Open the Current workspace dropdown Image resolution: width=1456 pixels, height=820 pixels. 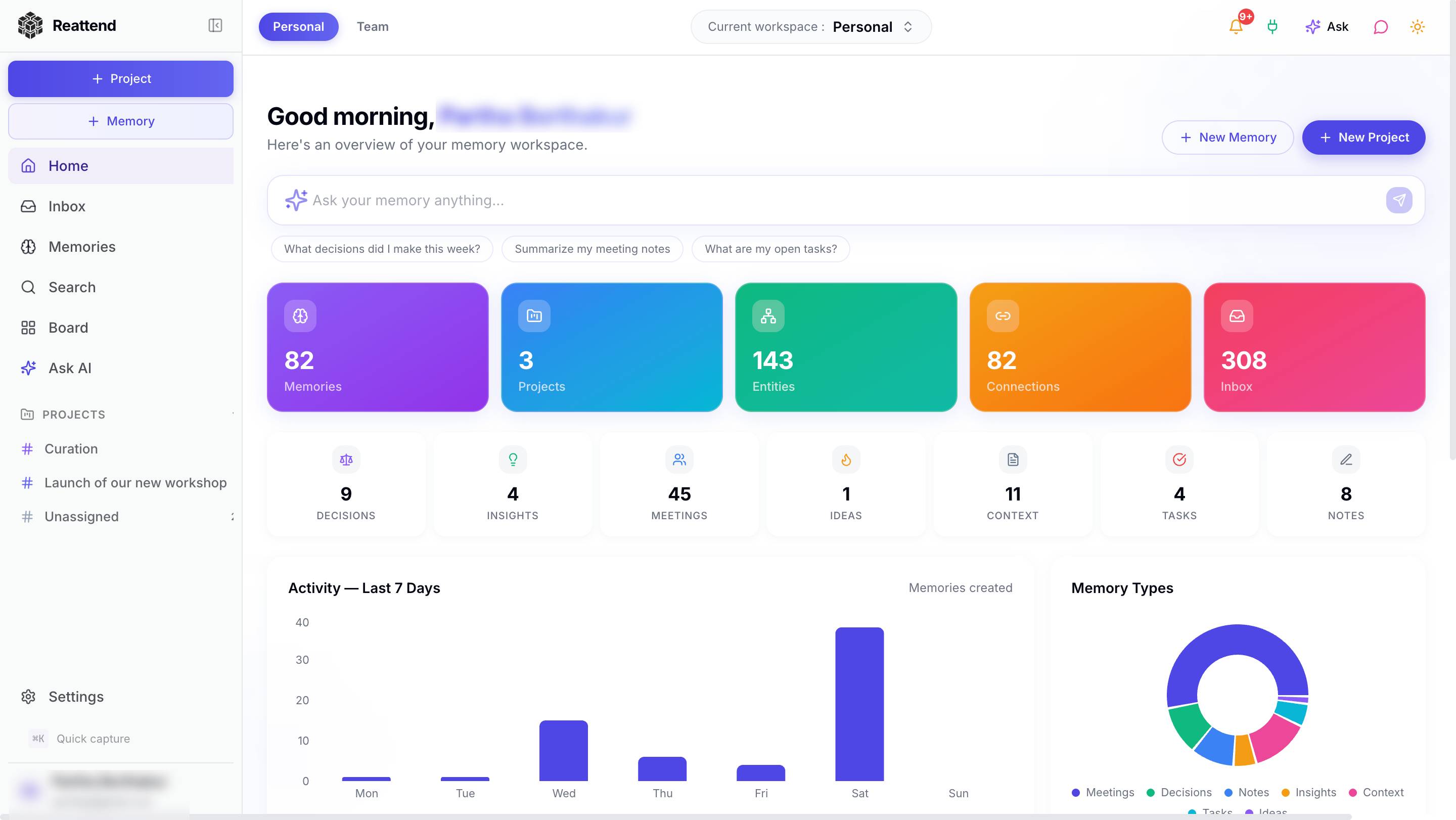[x=810, y=27]
